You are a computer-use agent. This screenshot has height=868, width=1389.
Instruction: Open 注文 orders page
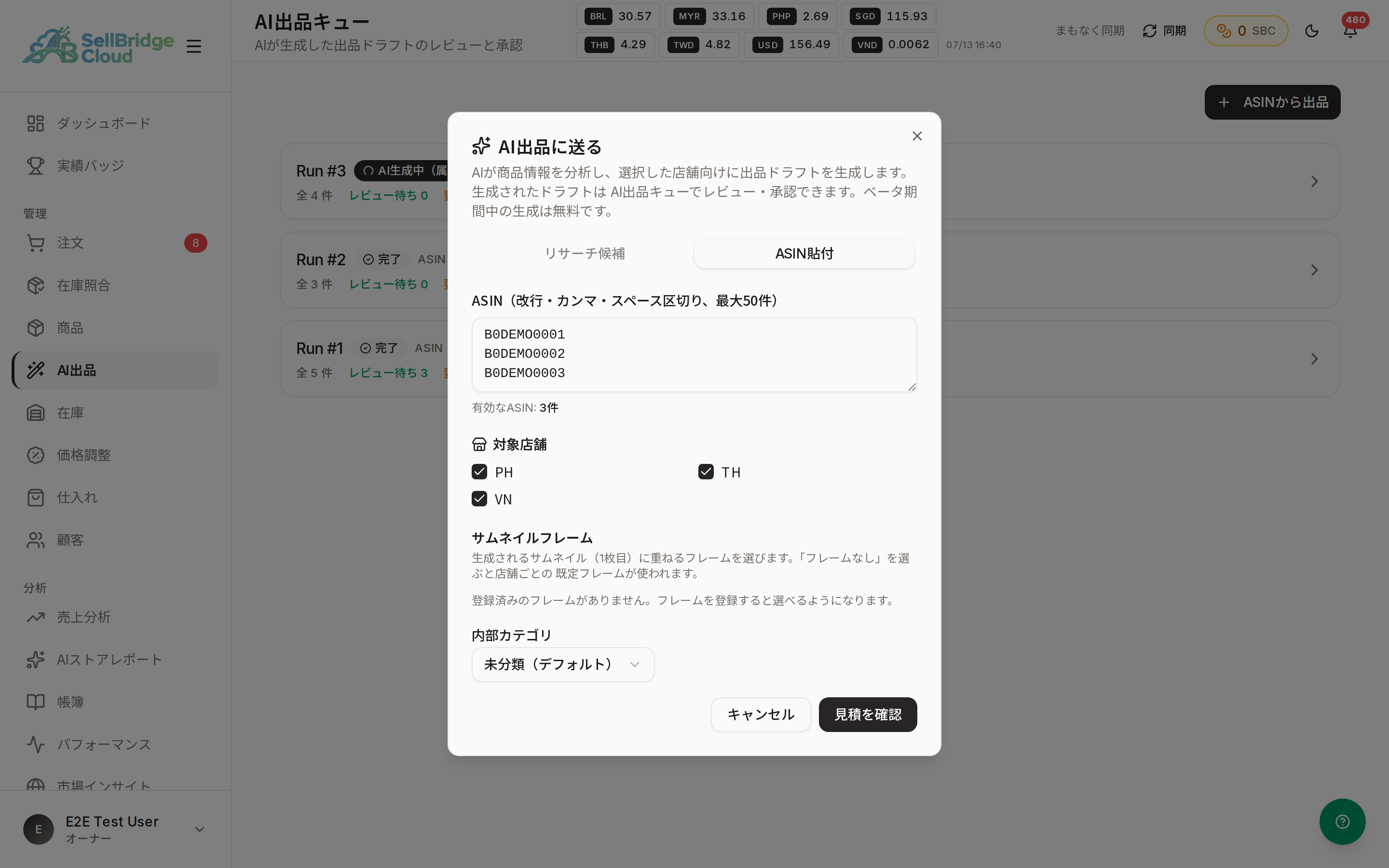[x=115, y=243]
